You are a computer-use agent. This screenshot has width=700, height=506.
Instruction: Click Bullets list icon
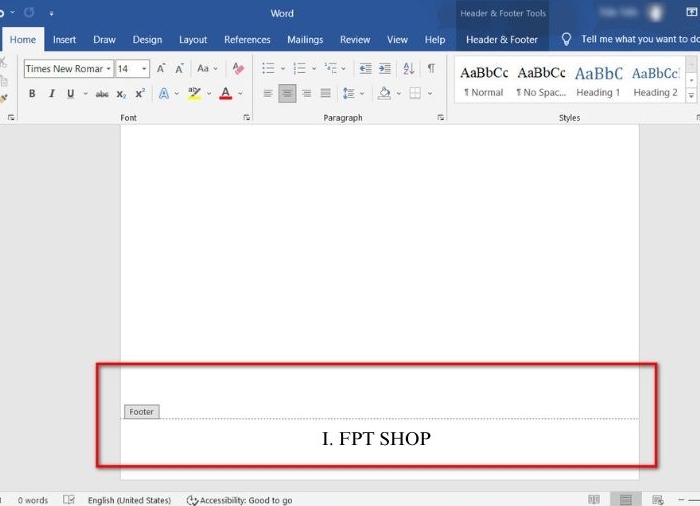268,69
